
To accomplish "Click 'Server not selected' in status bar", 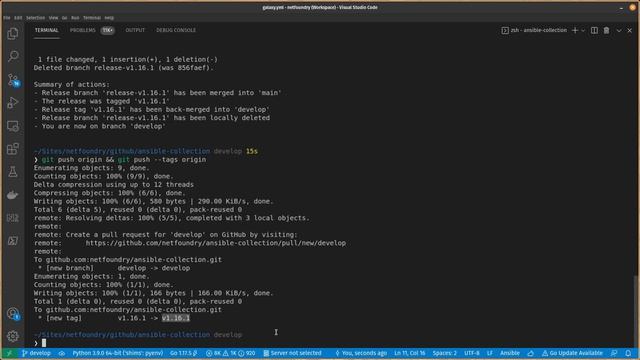I will 292,353.
